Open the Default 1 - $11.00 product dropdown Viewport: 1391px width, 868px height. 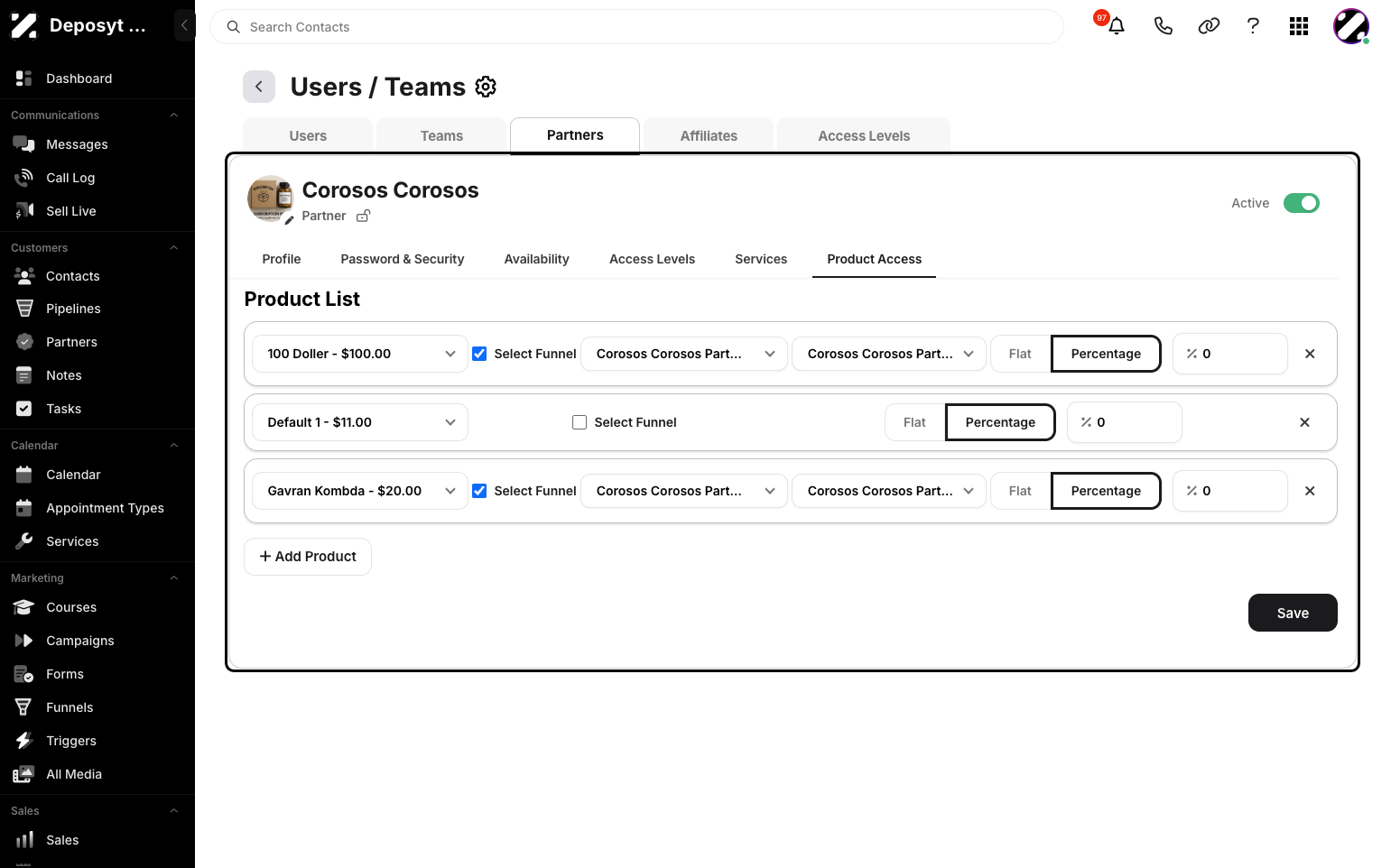(360, 422)
